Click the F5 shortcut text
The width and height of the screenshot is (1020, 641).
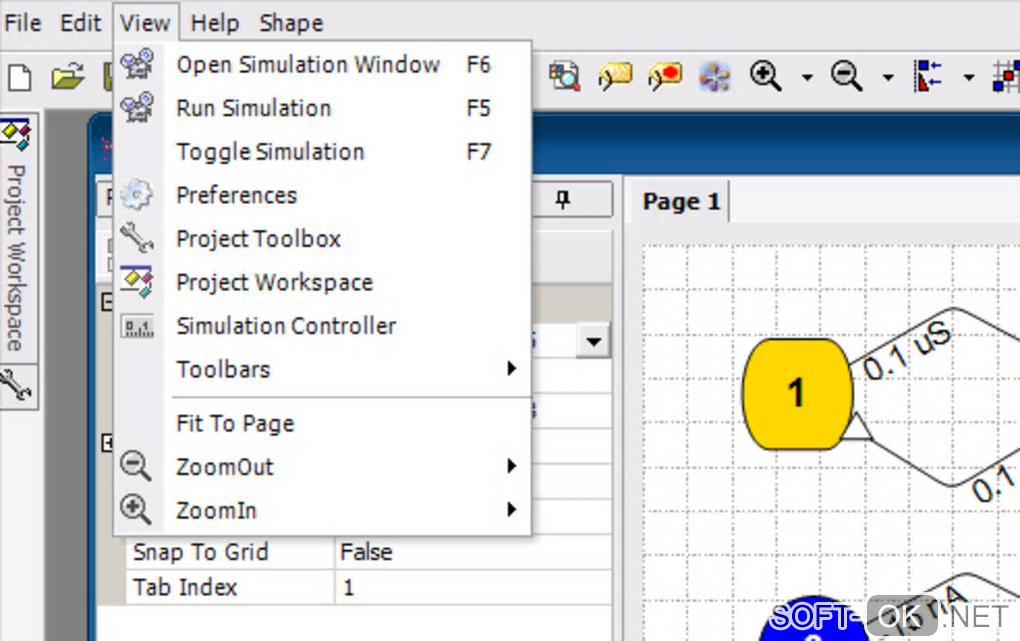click(478, 108)
